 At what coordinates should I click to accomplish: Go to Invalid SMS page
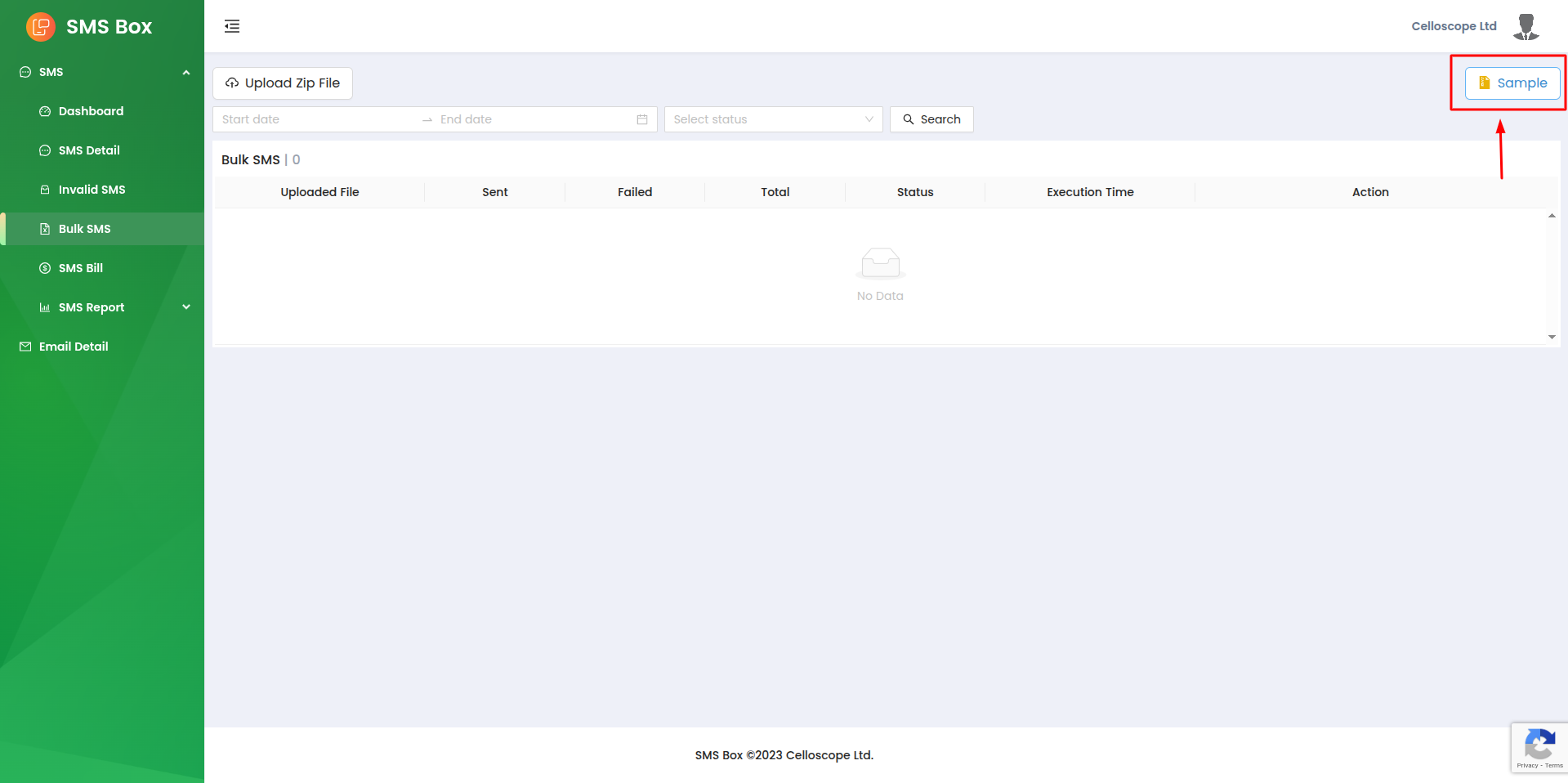(92, 190)
